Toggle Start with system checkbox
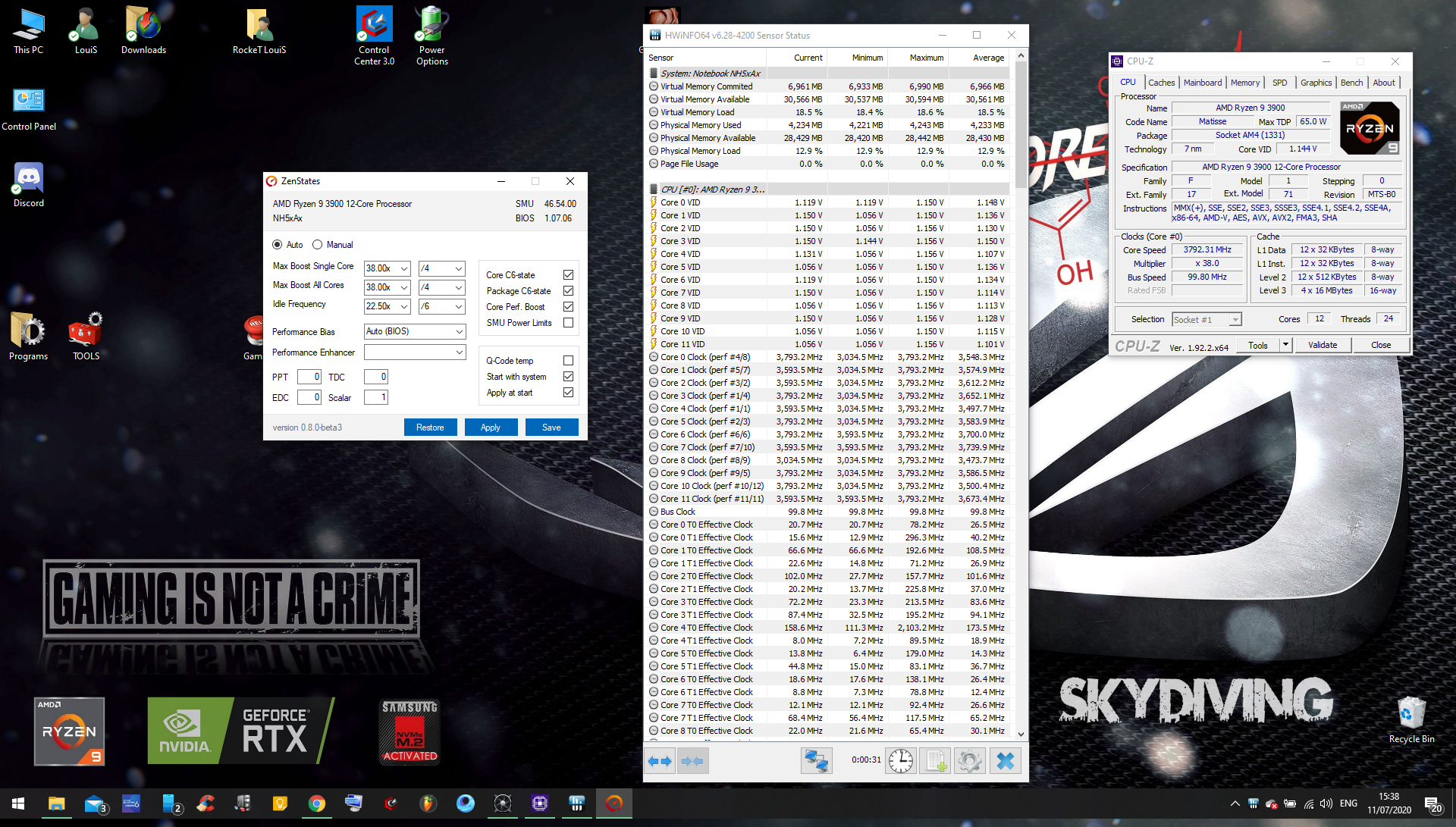The image size is (1456, 827). click(x=568, y=377)
